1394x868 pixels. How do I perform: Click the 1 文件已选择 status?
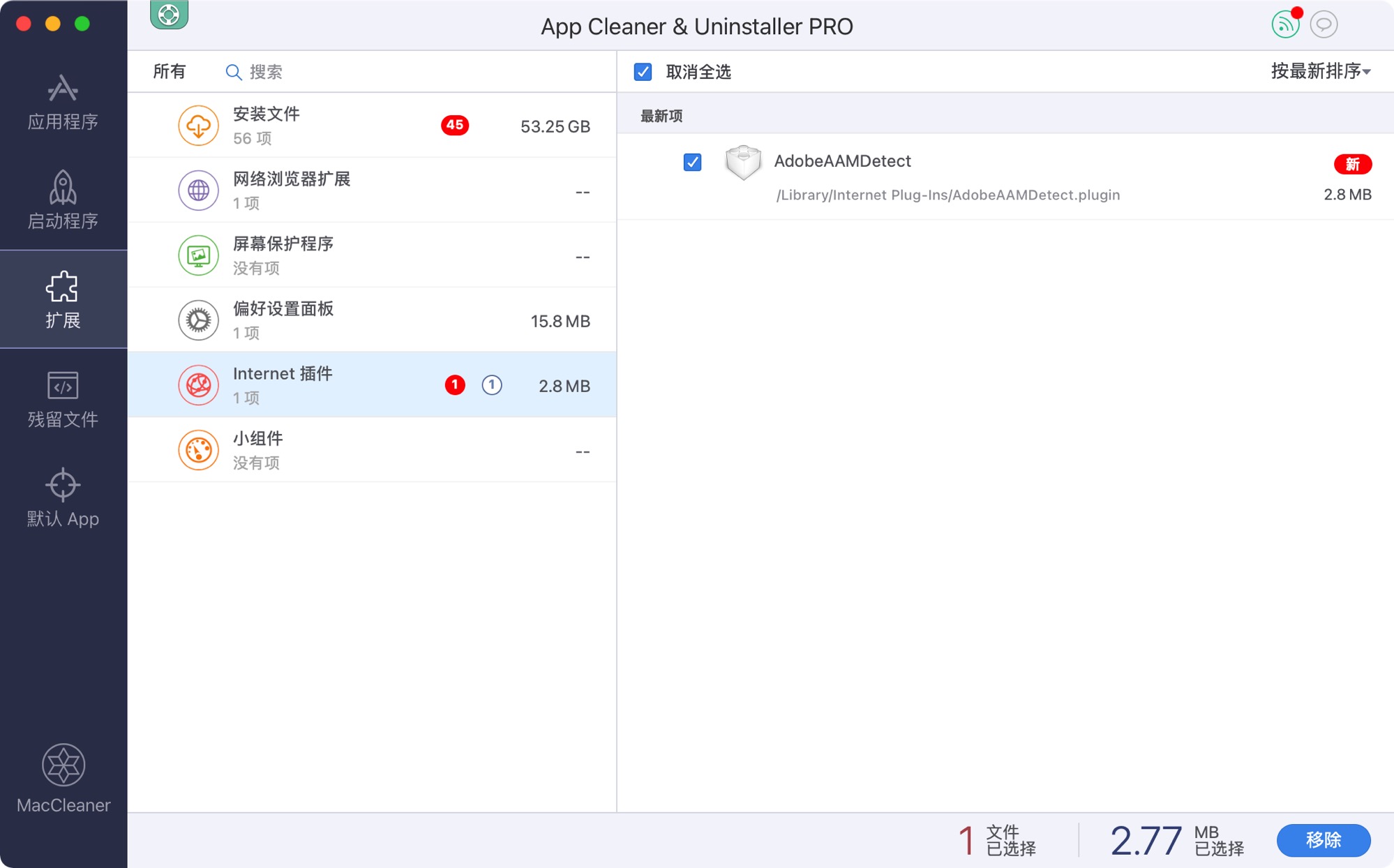(997, 841)
